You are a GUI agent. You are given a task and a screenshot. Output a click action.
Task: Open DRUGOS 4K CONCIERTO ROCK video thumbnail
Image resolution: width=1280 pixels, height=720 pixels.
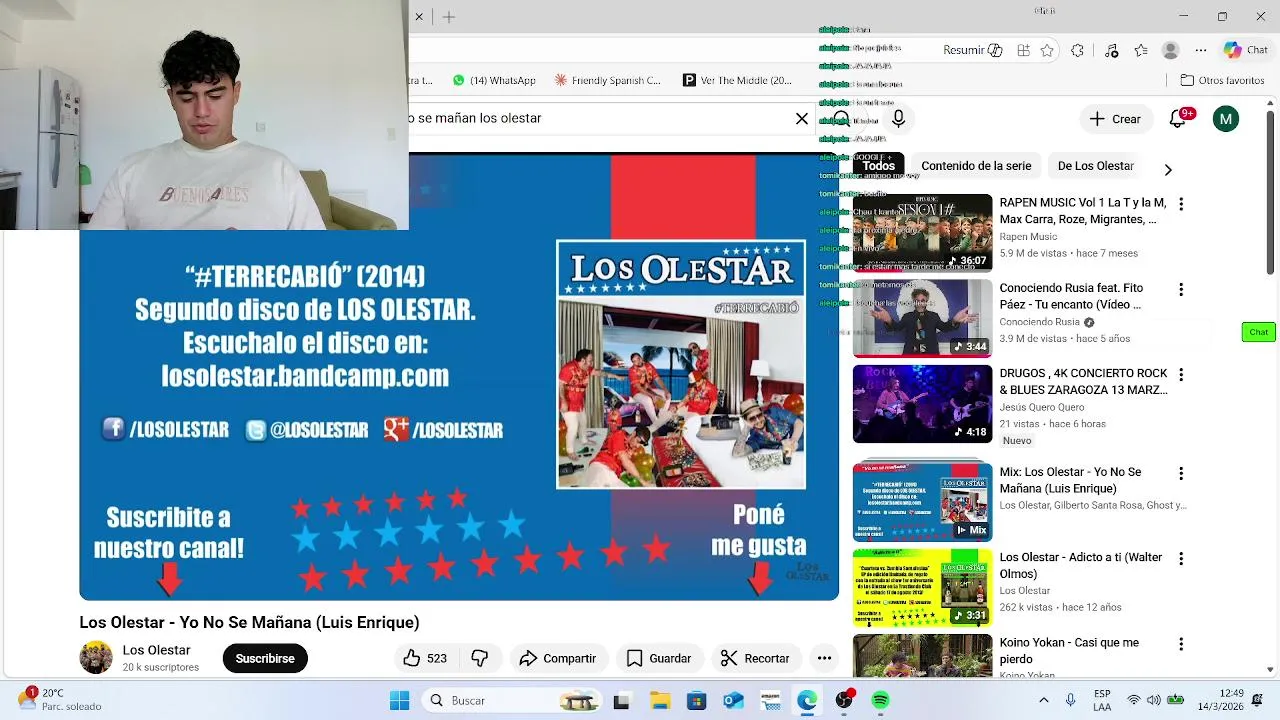point(922,404)
